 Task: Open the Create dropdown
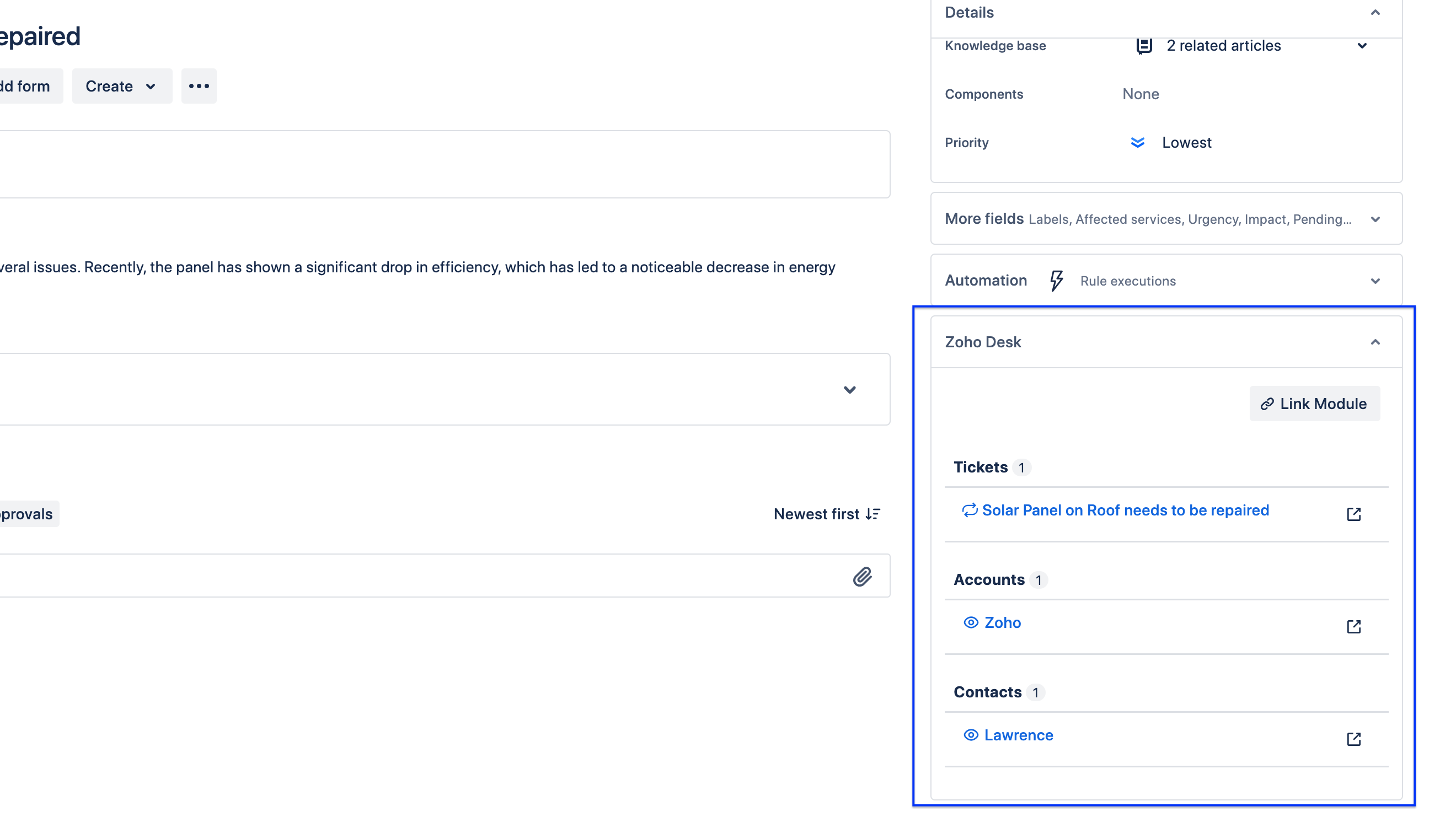(121, 86)
